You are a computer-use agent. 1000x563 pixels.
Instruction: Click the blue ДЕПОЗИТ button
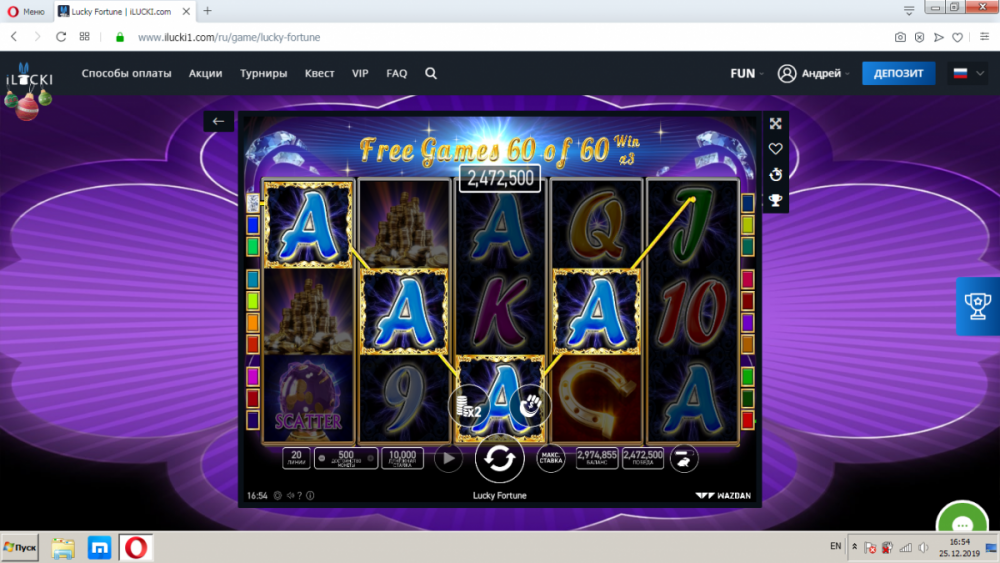click(898, 73)
